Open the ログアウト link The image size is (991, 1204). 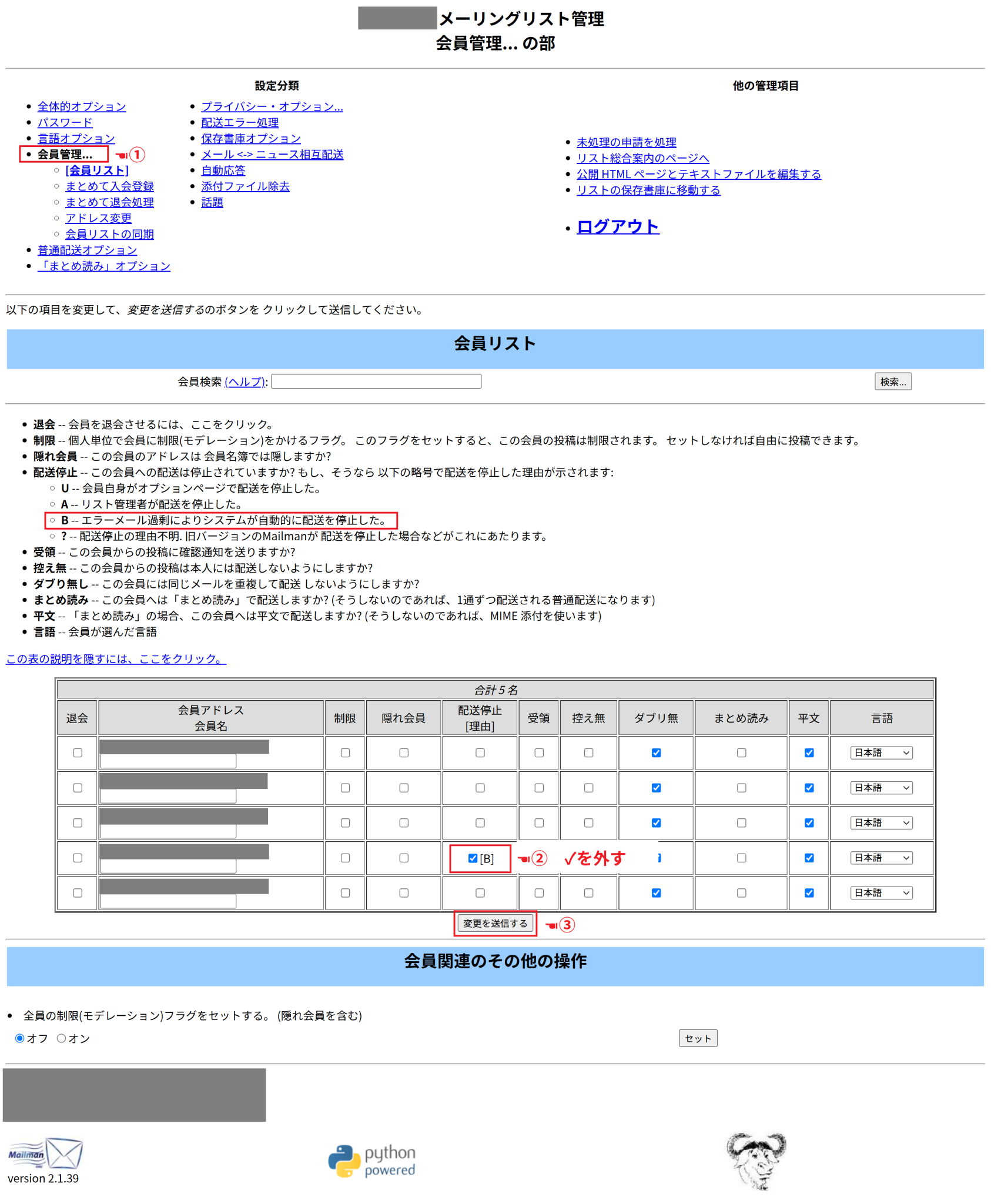coord(617,227)
